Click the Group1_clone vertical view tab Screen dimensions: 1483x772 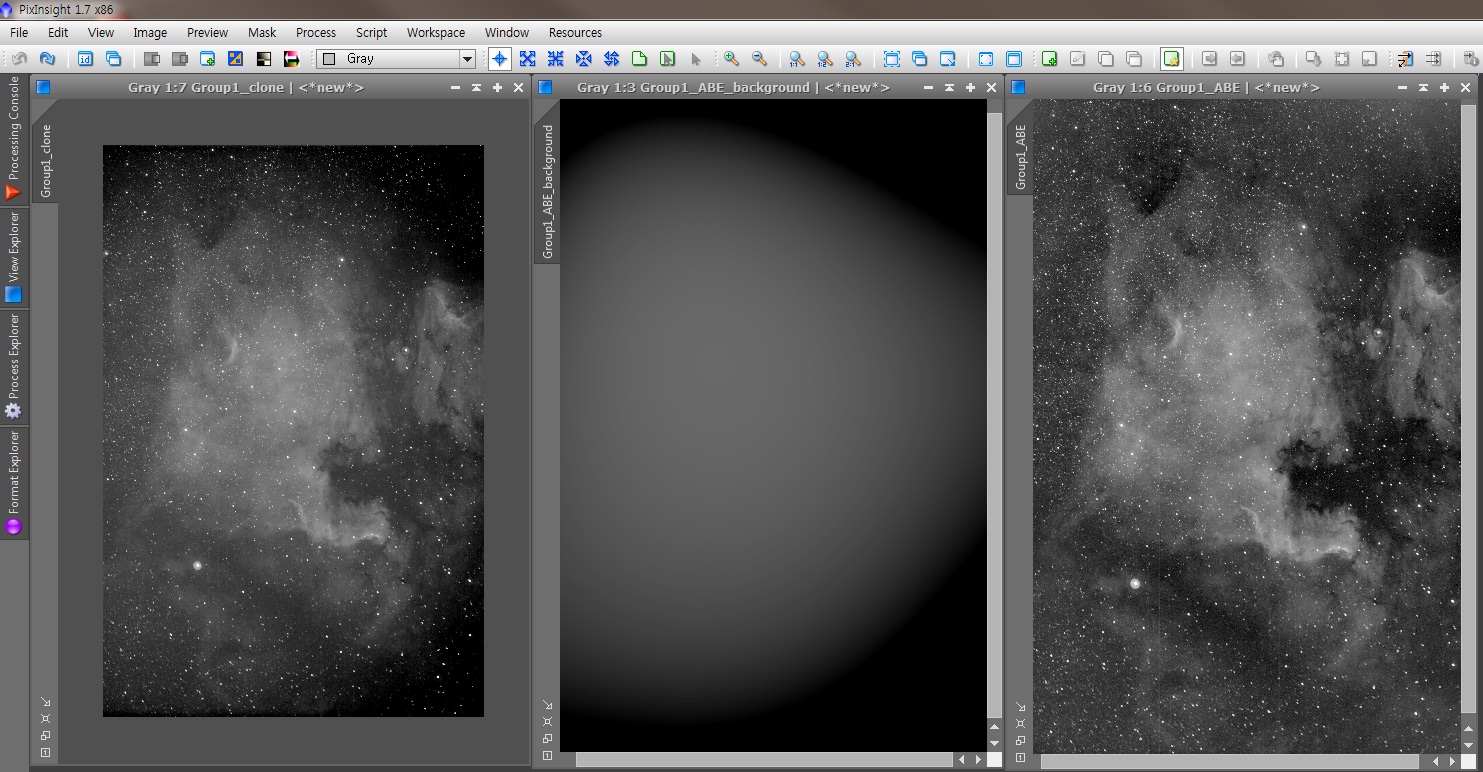pos(46,161)
